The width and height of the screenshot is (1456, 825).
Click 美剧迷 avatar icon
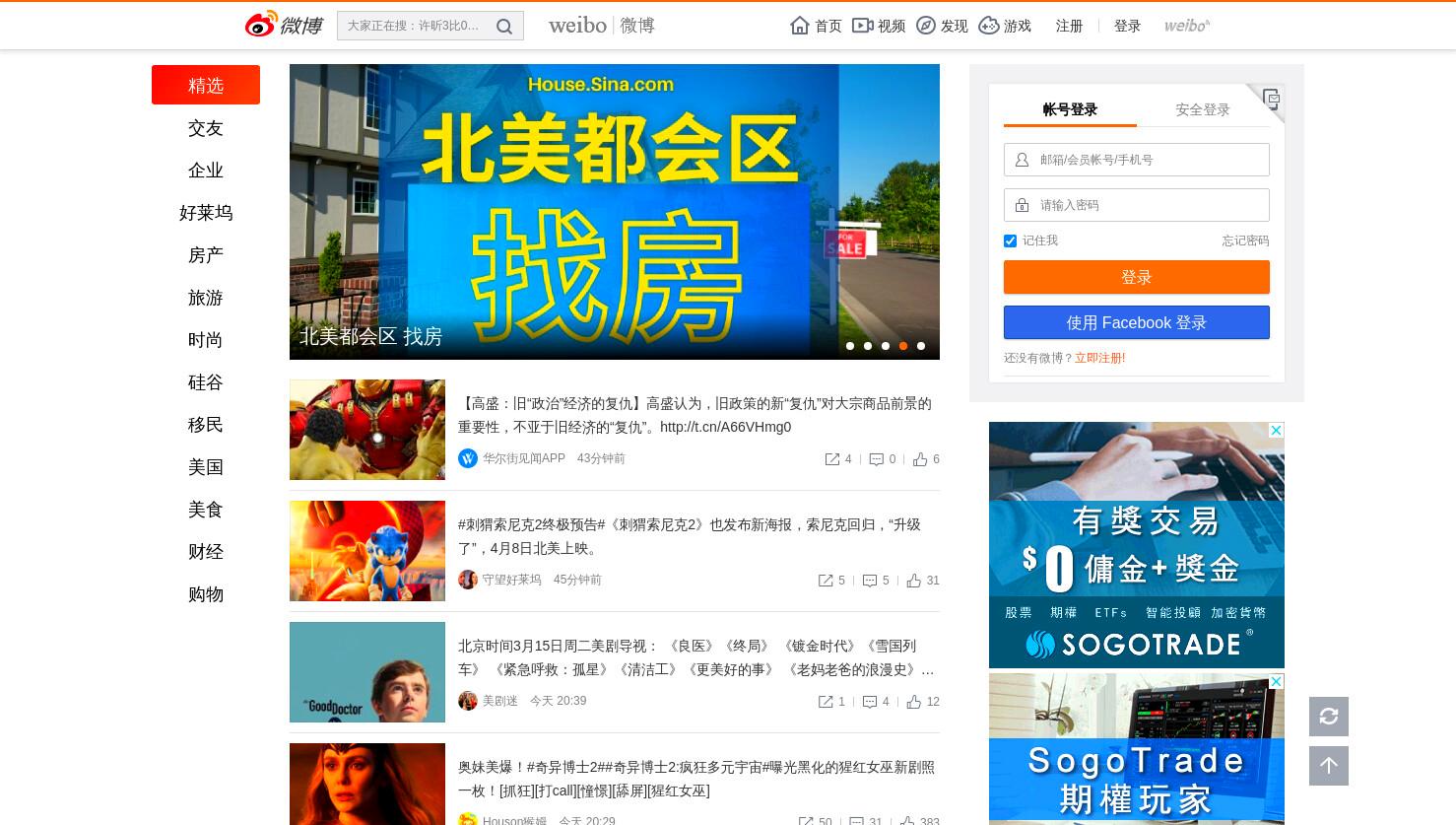pyautogui.click(x=468, y=701)
